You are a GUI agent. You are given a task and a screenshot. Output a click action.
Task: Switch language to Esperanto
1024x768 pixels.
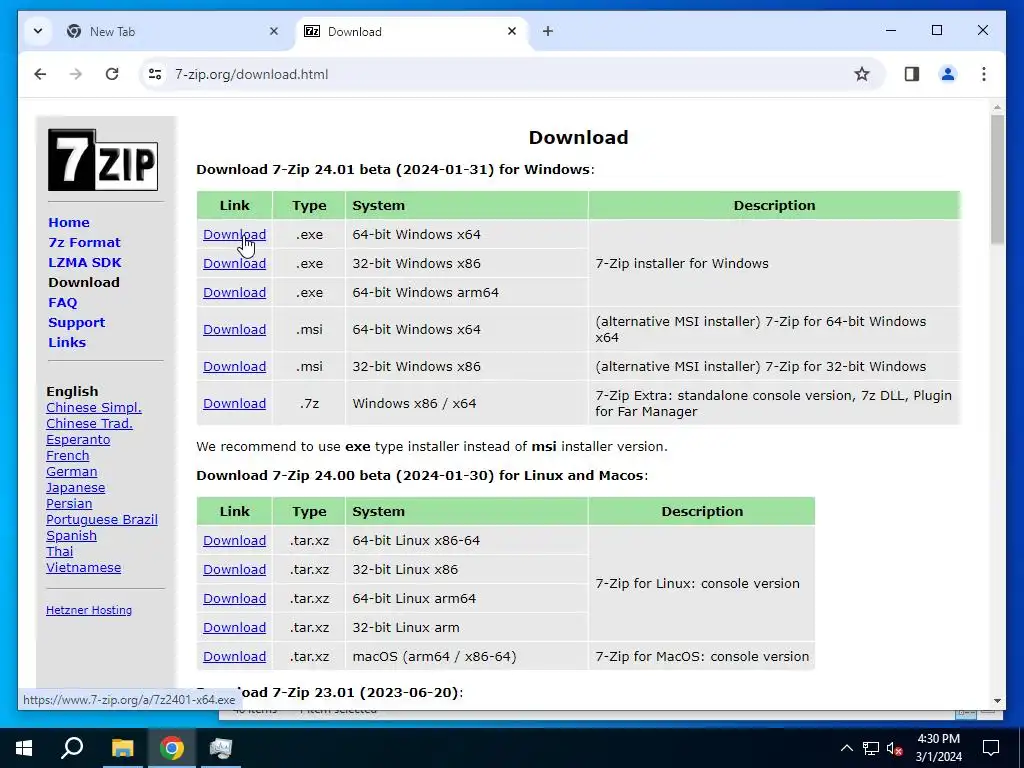pyautogui.click(x=78, y=440)
